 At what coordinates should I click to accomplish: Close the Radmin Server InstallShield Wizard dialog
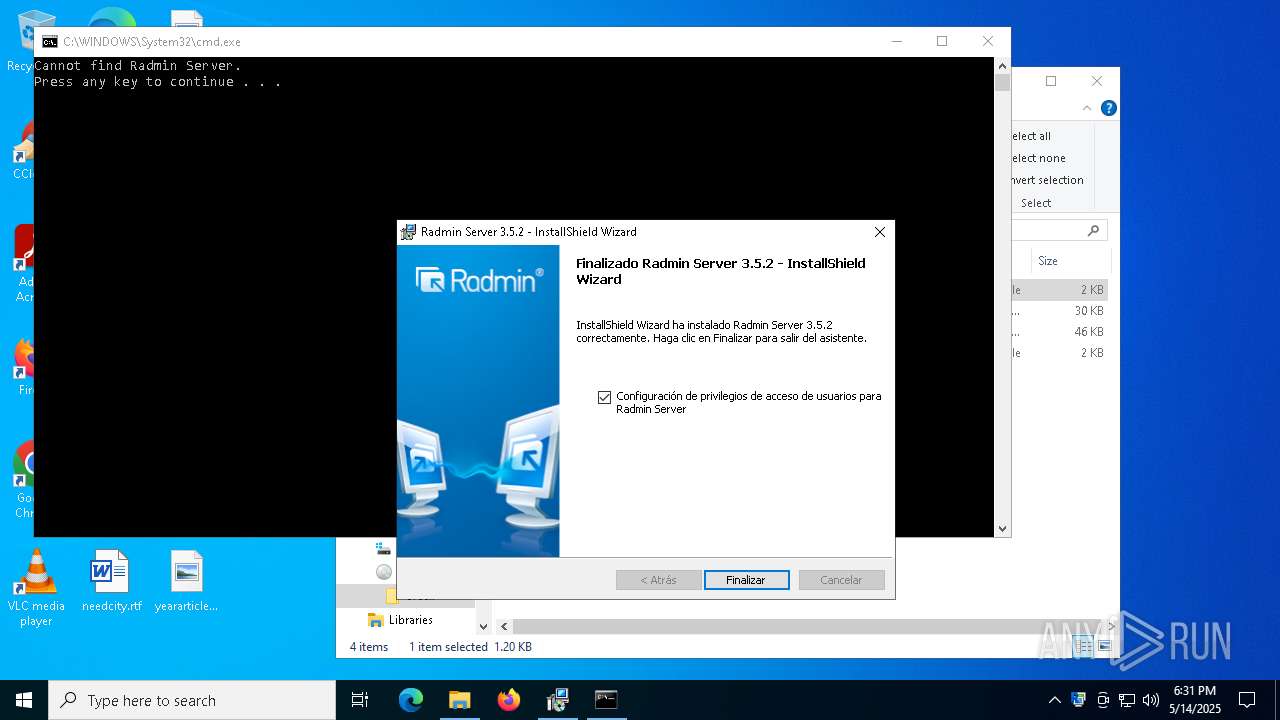[880, 232]
